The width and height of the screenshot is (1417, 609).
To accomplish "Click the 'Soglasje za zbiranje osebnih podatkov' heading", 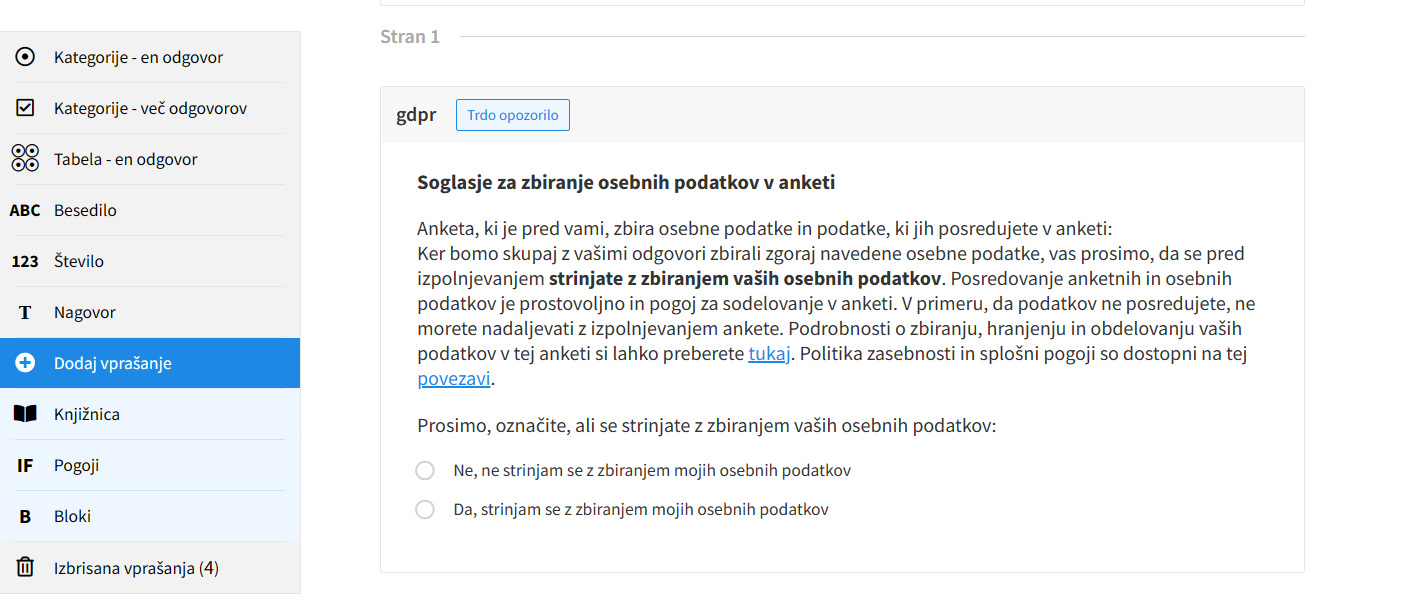I will click(x=626, y=183).
